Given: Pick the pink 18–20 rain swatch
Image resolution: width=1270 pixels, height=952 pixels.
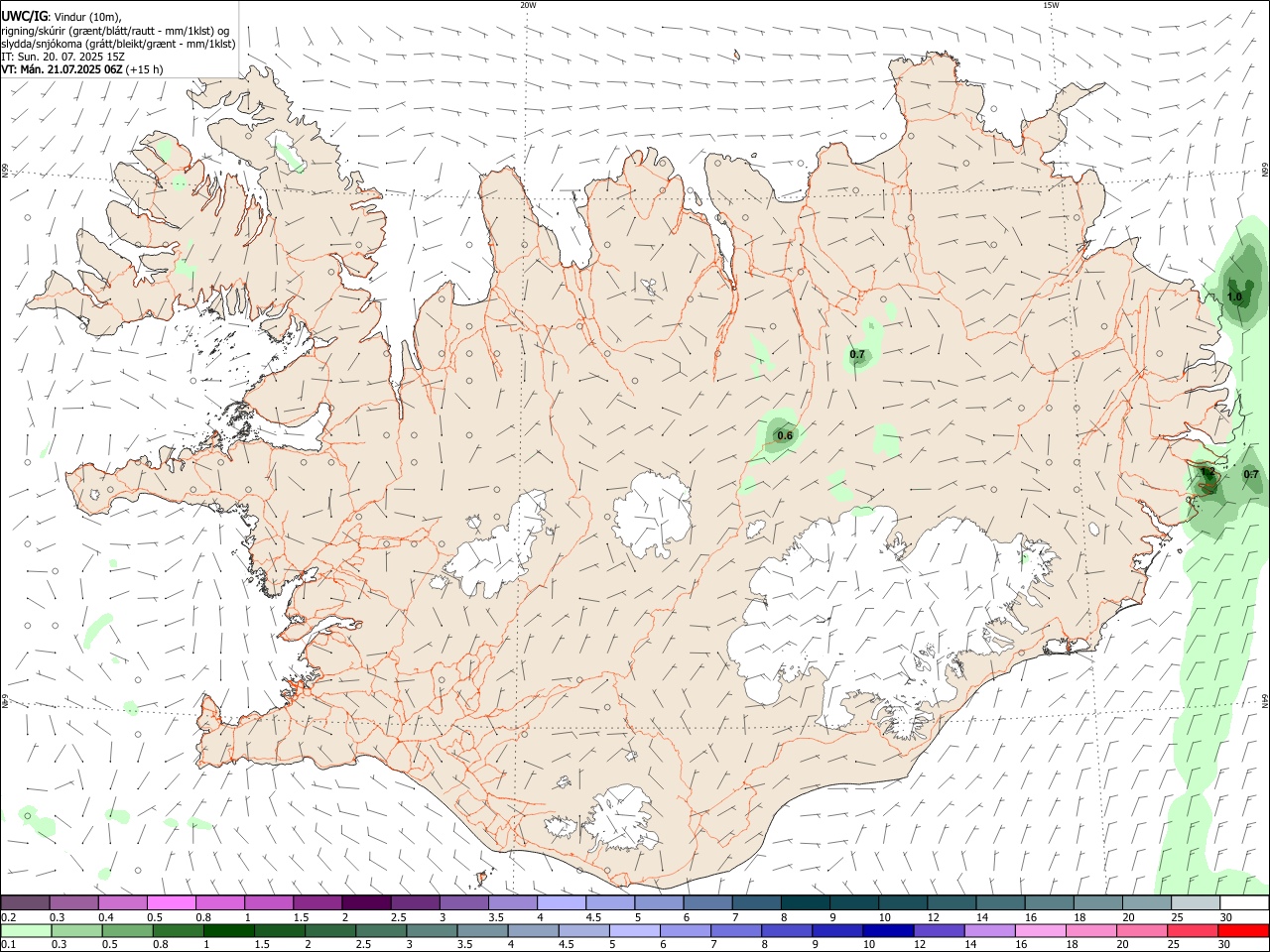Looking at the screenshot, I should pos(1090,930).
